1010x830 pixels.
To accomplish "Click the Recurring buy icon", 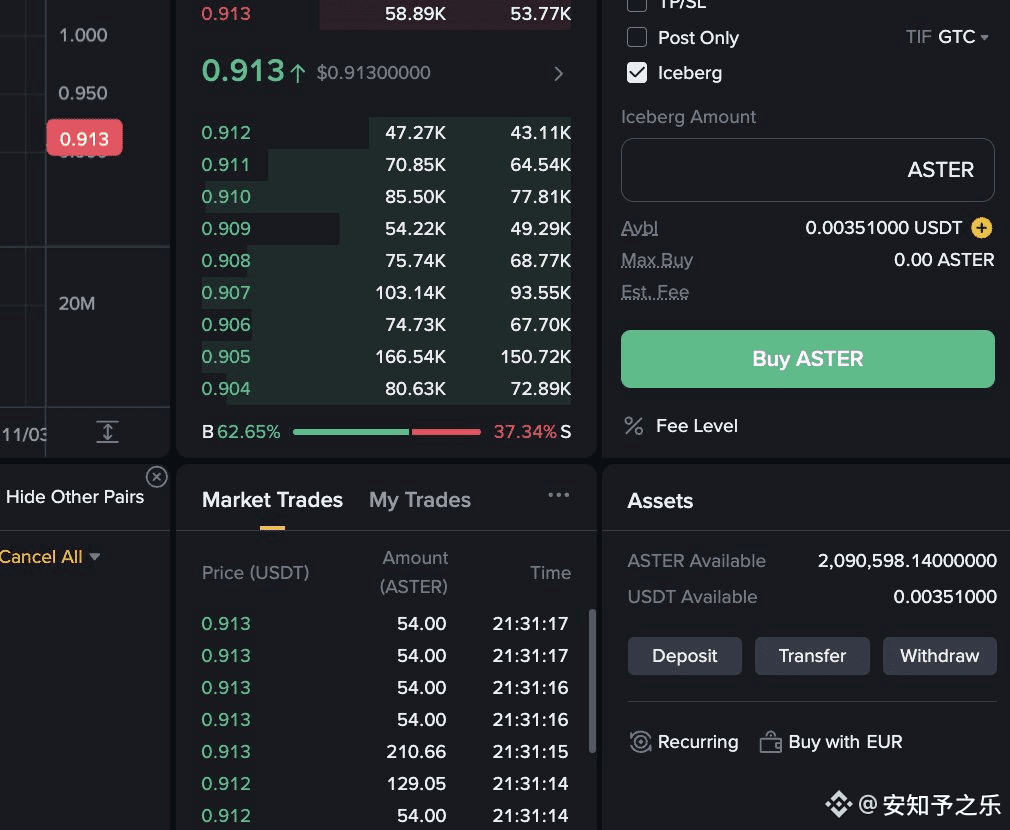I will (x=641, y=742).
